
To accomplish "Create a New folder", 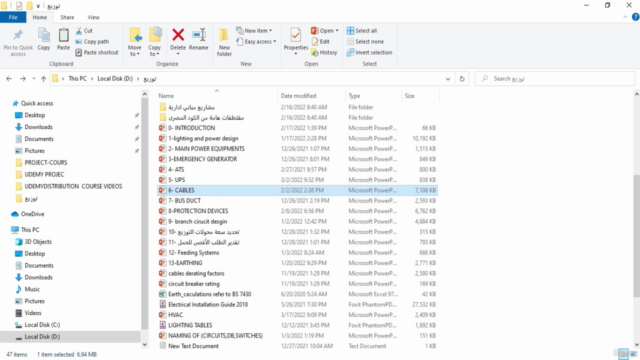I will 224,42.
